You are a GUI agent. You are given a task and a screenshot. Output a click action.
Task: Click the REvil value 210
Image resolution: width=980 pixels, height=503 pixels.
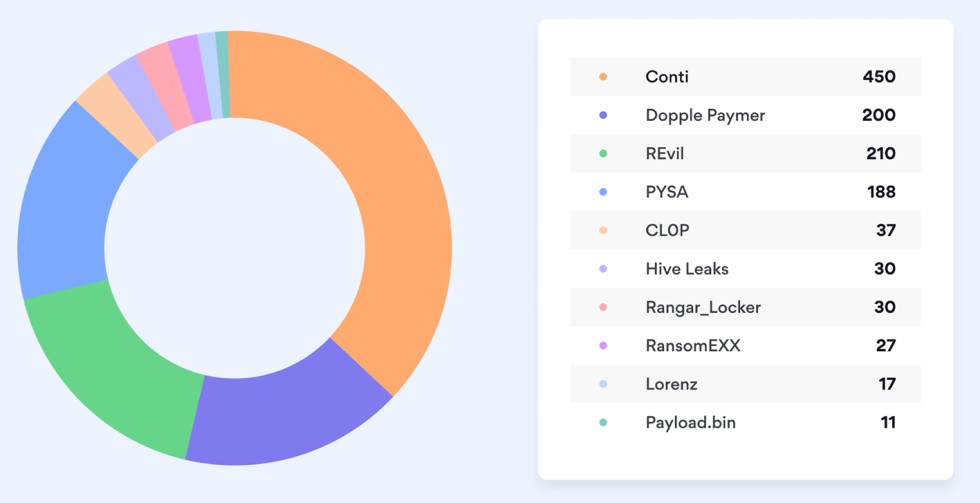click(880, 154)
